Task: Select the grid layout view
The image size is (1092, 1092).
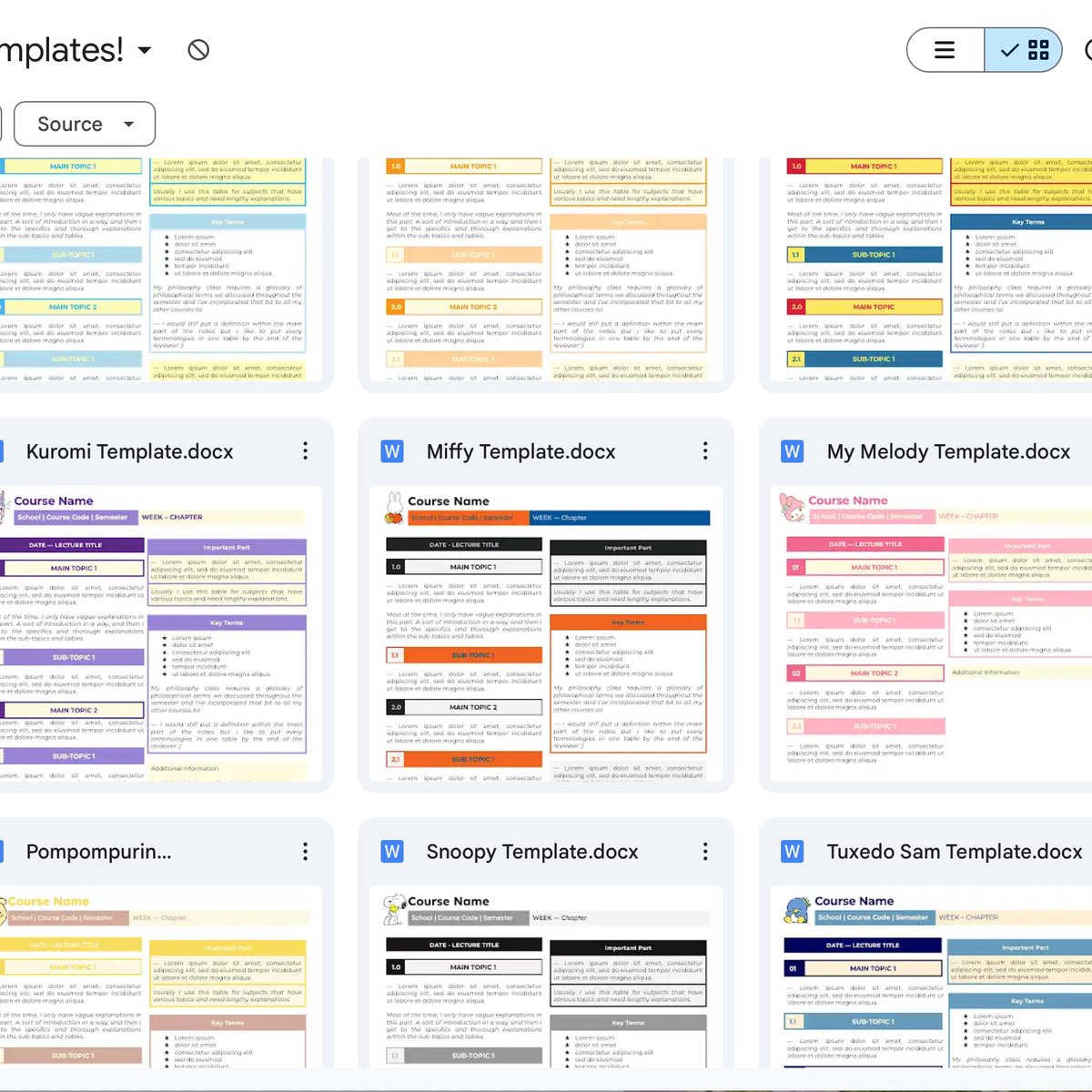Action: tap(1024, 50)
